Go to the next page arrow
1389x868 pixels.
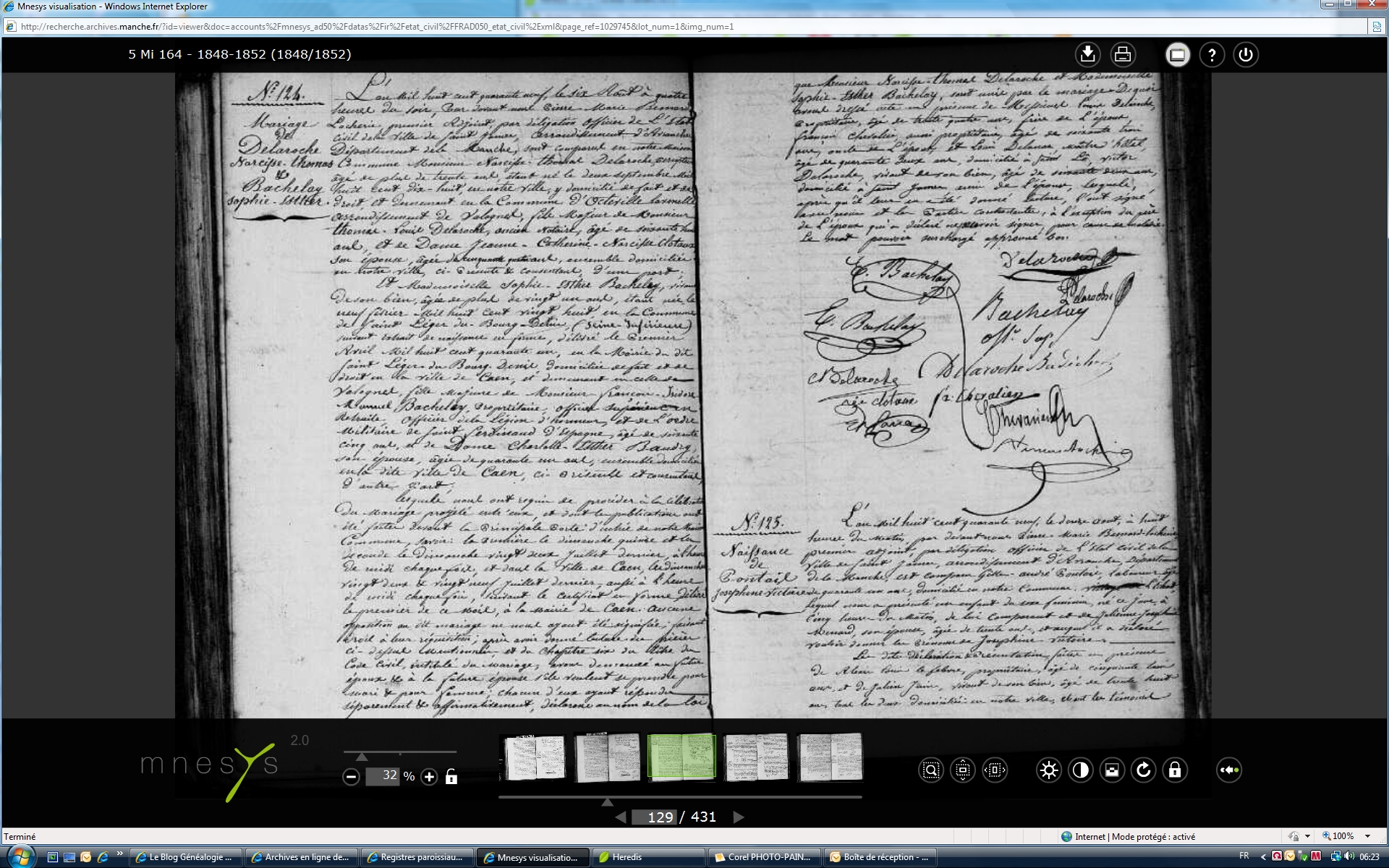738,817
